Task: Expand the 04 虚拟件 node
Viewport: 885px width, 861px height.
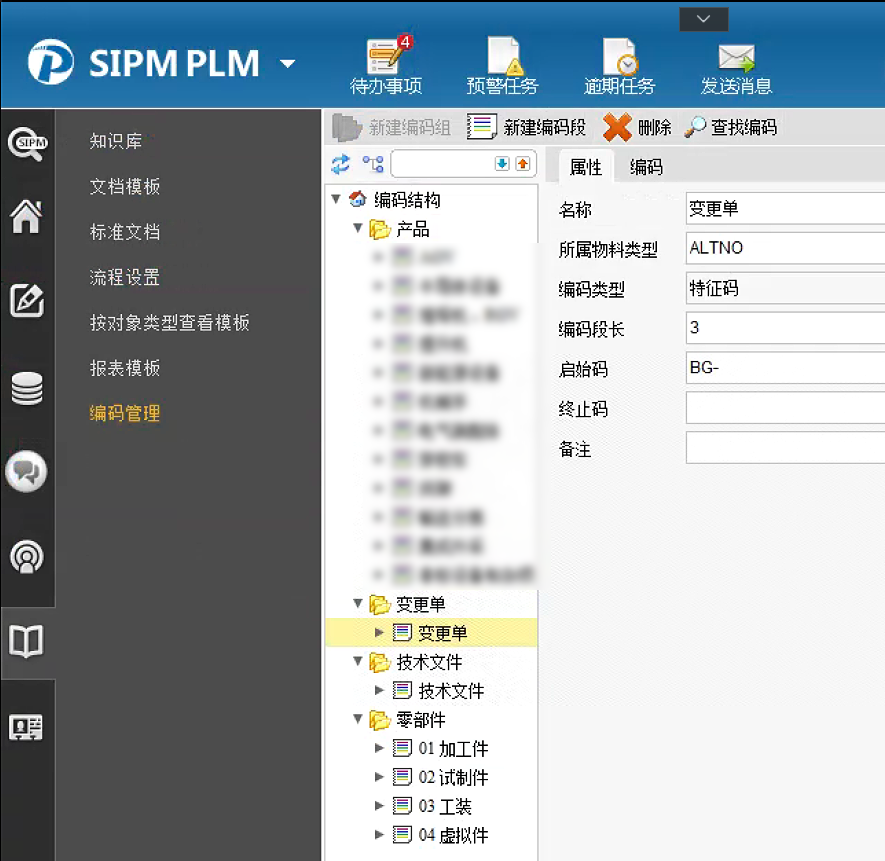Action: [379, 834]
